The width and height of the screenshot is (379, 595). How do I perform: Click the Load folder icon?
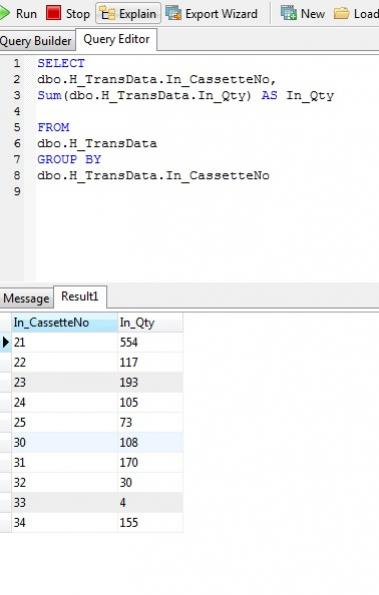(x=341, y=14)
